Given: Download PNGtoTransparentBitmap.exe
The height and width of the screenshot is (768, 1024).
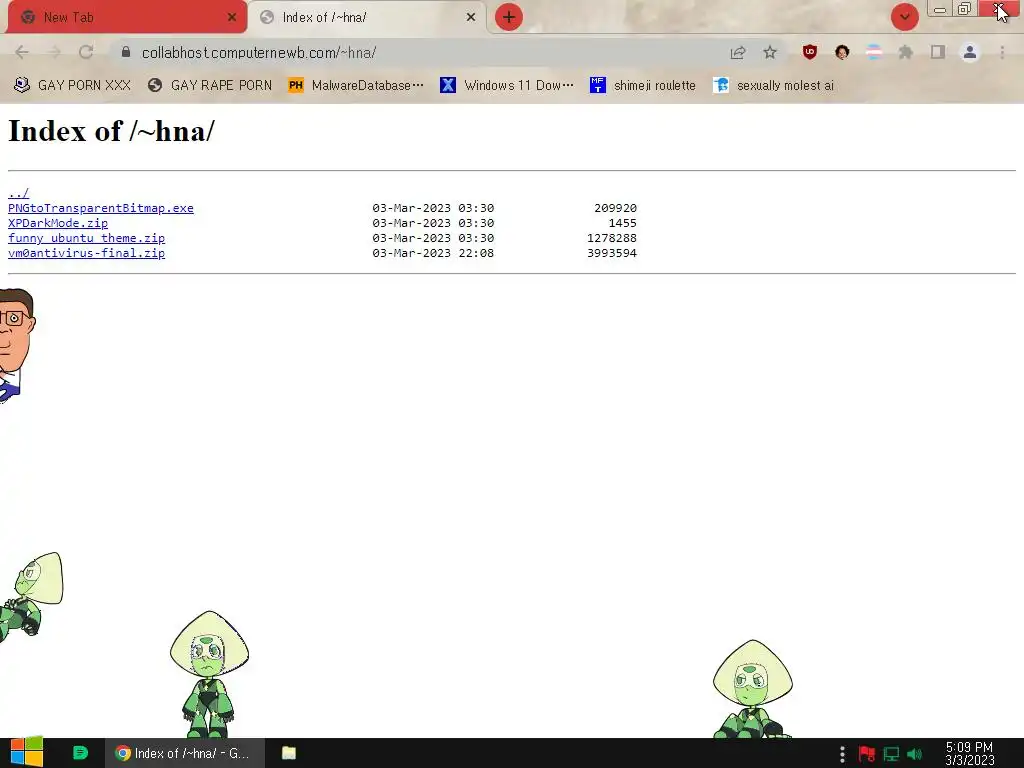Looking at the screenshot, I should tap(101, 208).
